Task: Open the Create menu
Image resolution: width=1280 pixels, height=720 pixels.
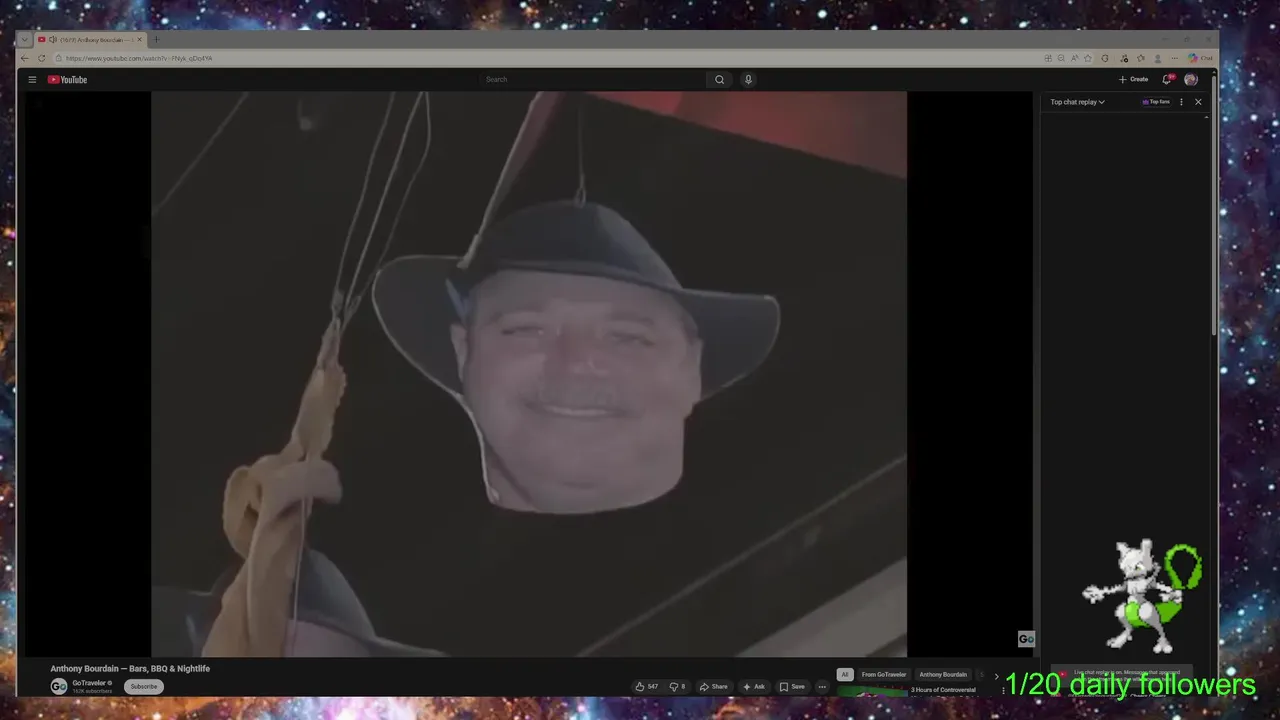Action: click(1133, 80)
